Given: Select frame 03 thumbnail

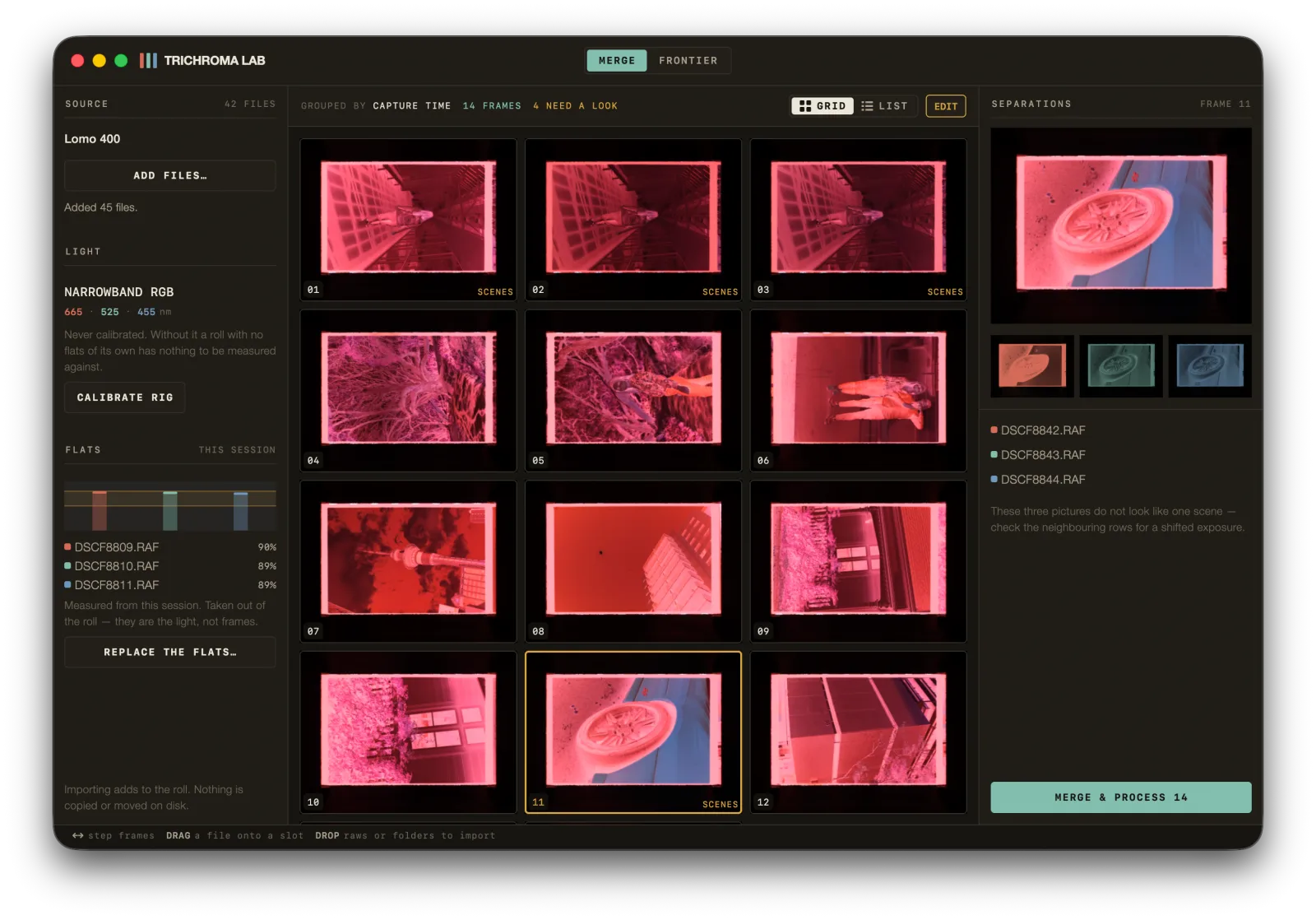Looking at the screenshot, I should tap(859, 219).
